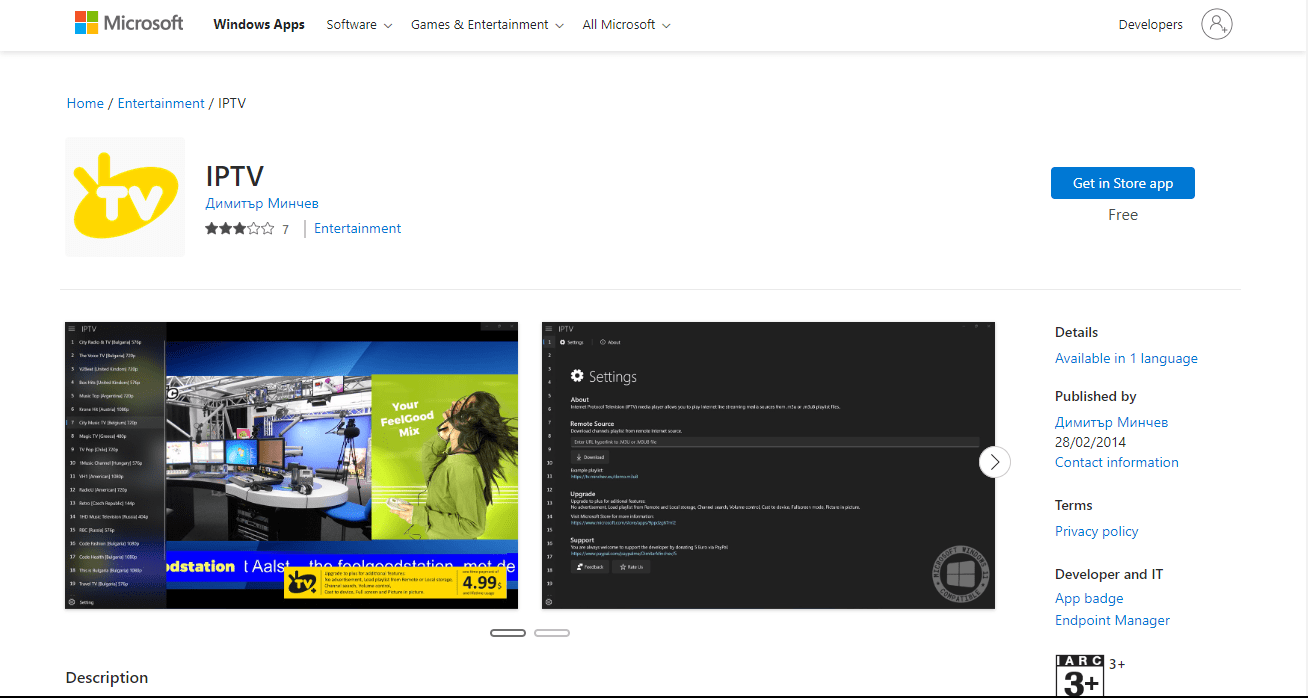1308x698 pixels.
Task: Open the Contact information link
Action: (x=1116, y=462)
